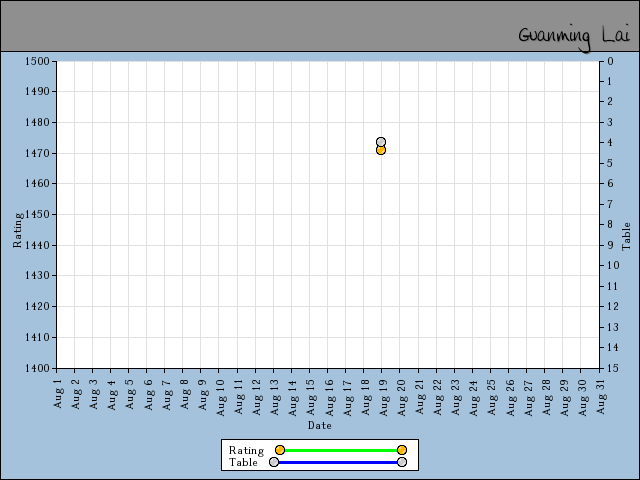The width and height of the screenshot is (640, 480).
Task: Click the '15' table axis value
Action: (613, 368)
